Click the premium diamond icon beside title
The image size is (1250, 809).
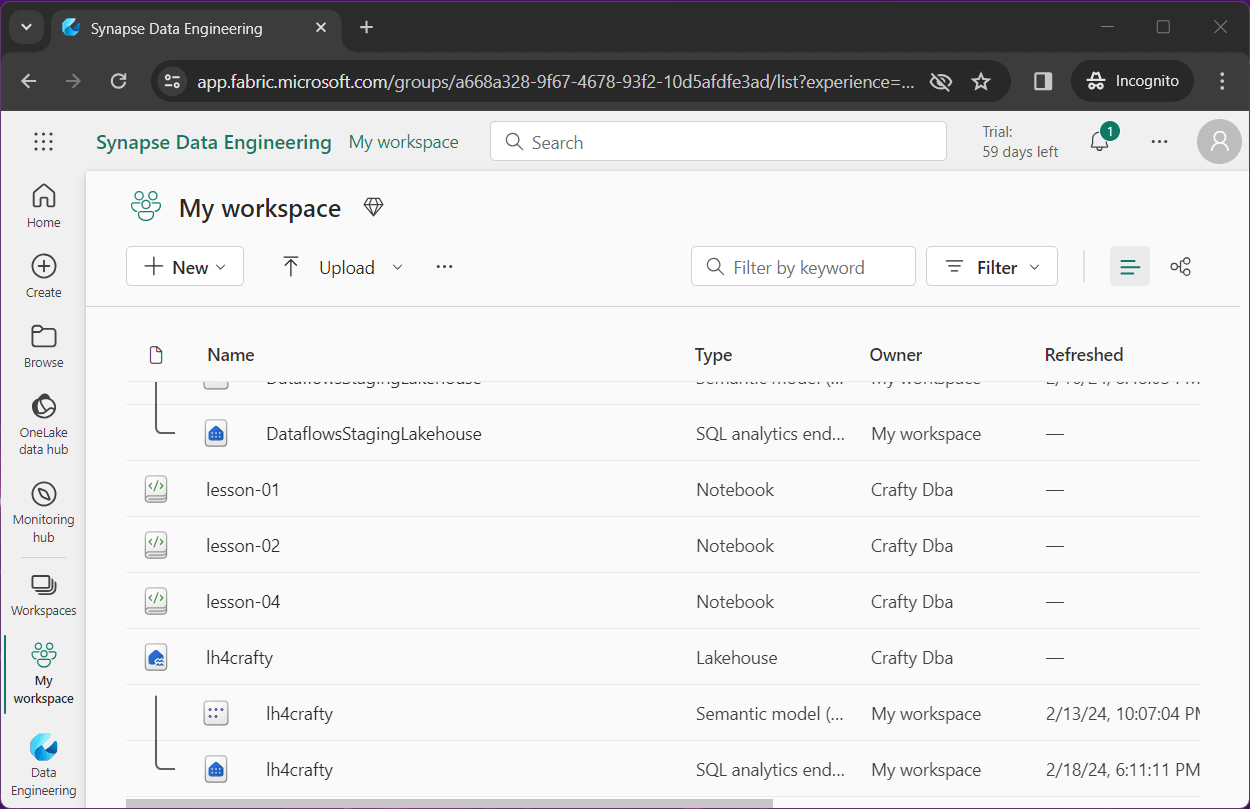[373, 207]
